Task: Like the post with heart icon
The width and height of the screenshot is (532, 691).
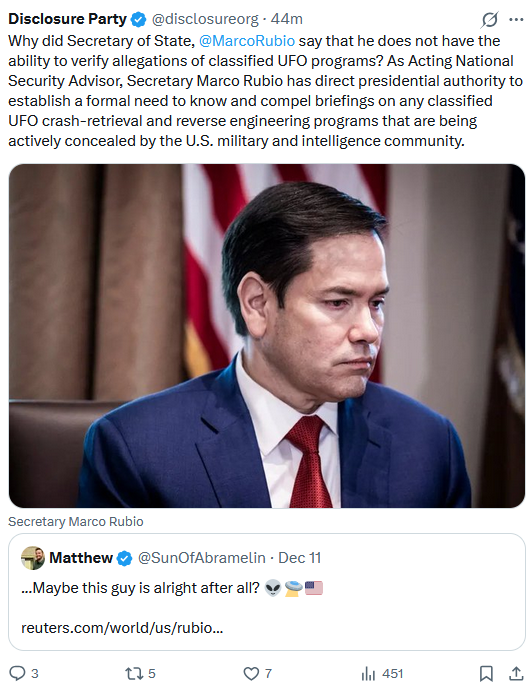Action: (x=251, y=673)
